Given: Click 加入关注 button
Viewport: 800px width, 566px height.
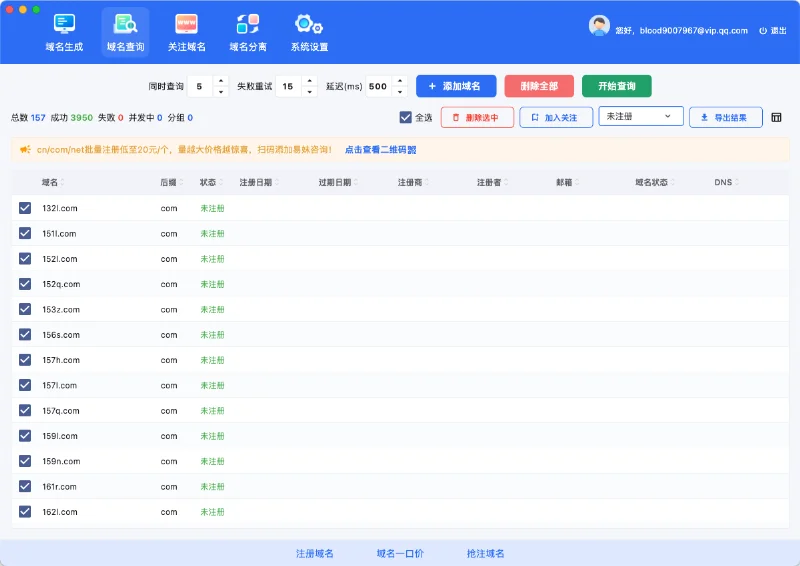Looking at the screenshot, I should pyautogui.click(x=556, y=117).
